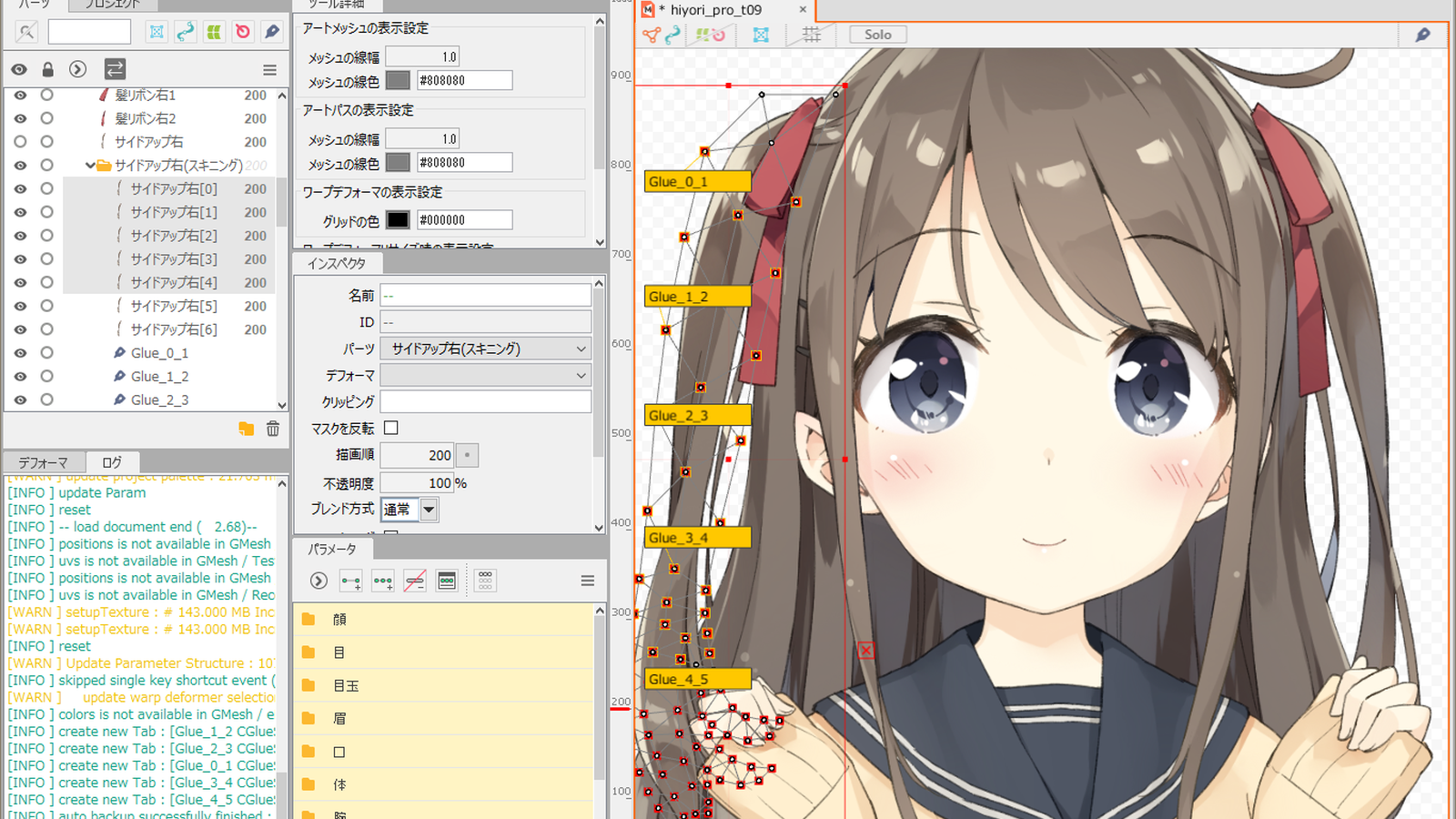Filter parts by glue pen icon
This screenshot has width=1456, height=819.
271,32
